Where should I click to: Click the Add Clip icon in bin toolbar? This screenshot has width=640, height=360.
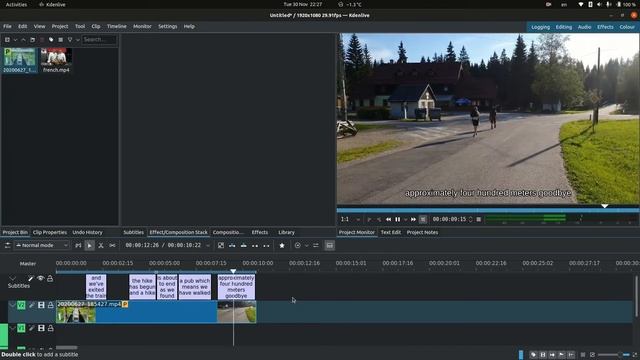coord(7,40)
